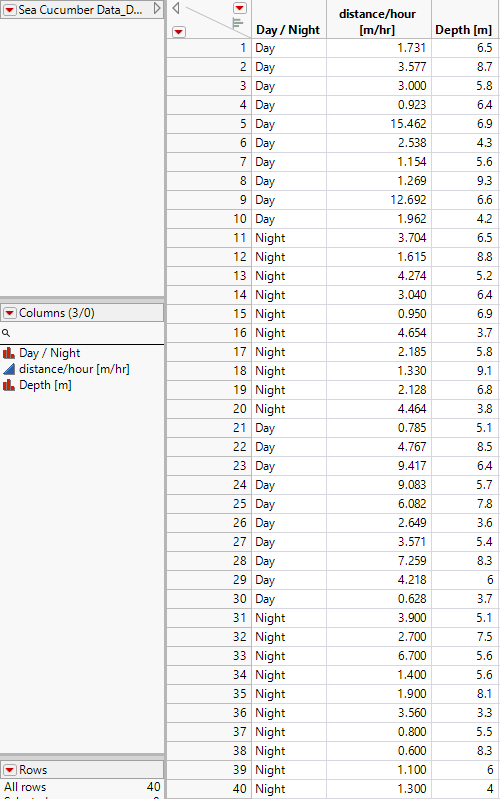Select row number 5 in the table

pyautogui.click(x=209, y=124)
